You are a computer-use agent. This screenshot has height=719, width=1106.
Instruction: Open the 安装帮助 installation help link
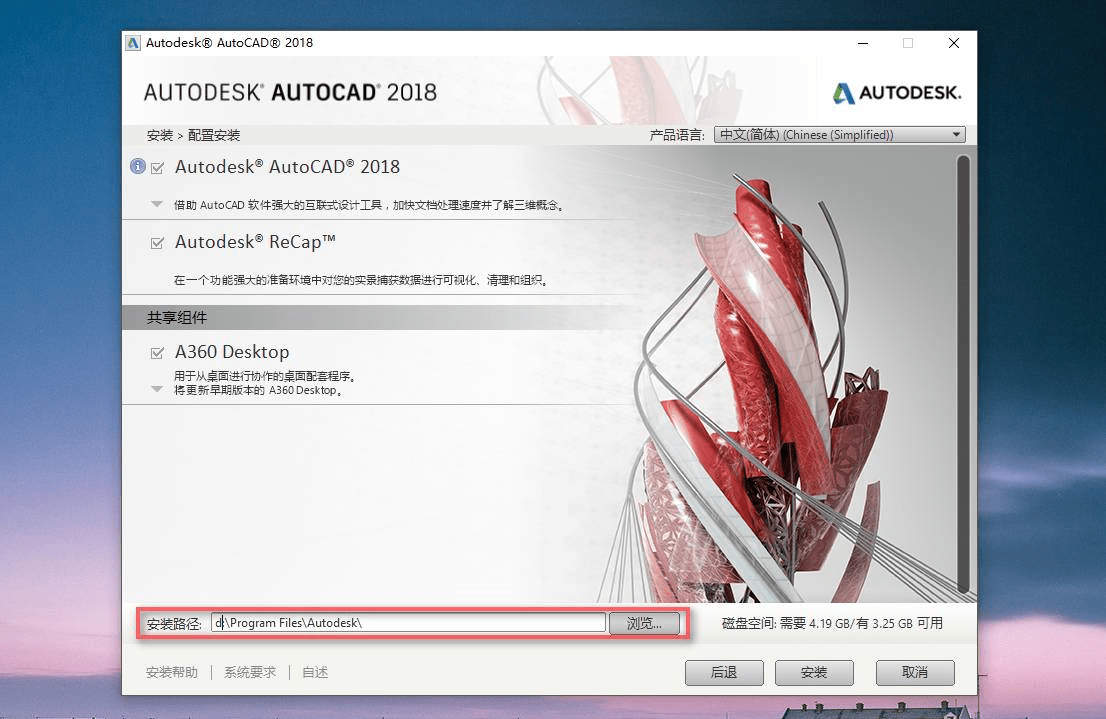[x=171, y=672]
